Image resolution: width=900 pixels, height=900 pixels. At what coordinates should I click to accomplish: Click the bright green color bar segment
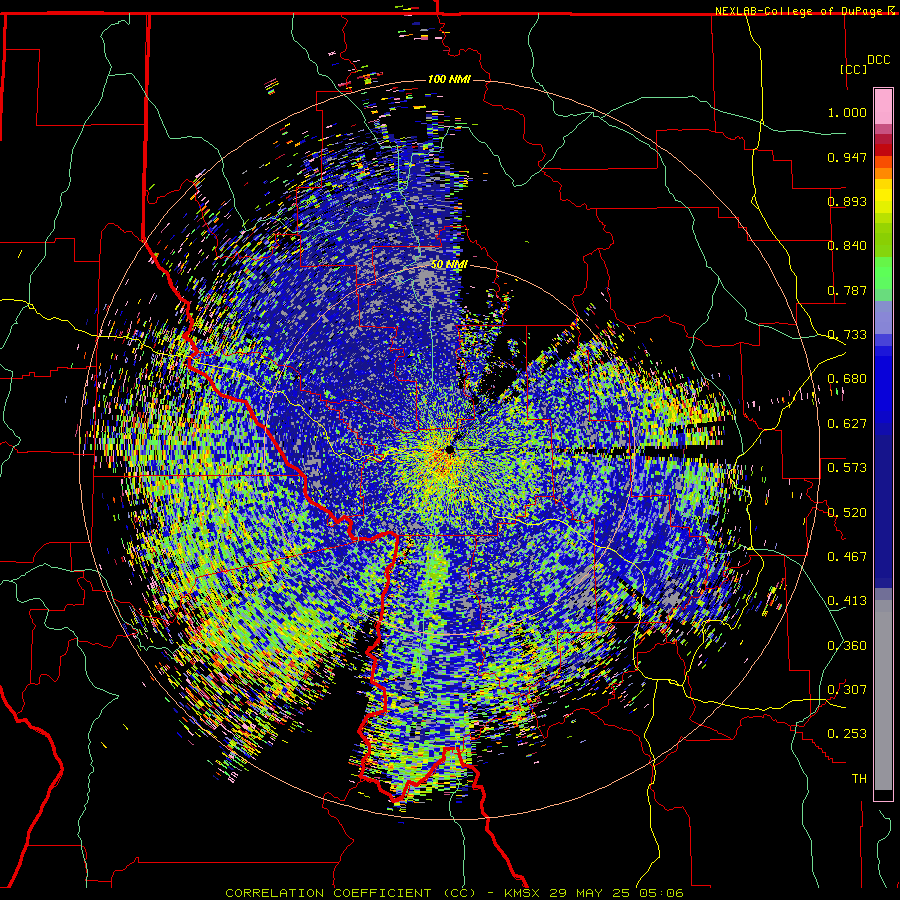coord(883,273)
